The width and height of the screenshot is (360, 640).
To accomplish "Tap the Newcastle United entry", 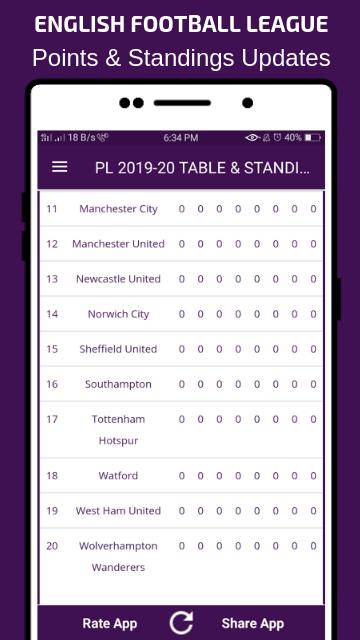I will [181, 279].
